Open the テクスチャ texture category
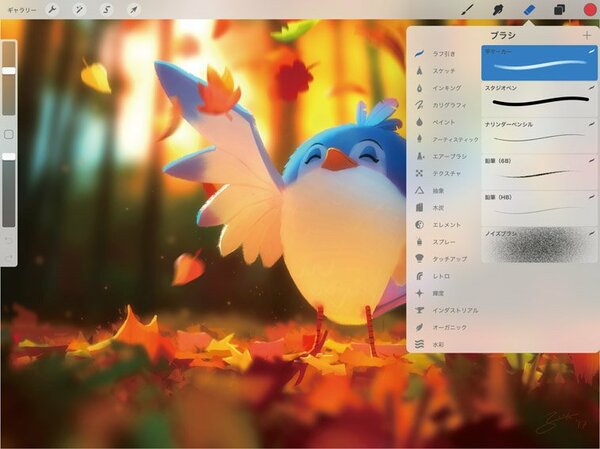Screen dimensions: 600x449 coord(439,173)
